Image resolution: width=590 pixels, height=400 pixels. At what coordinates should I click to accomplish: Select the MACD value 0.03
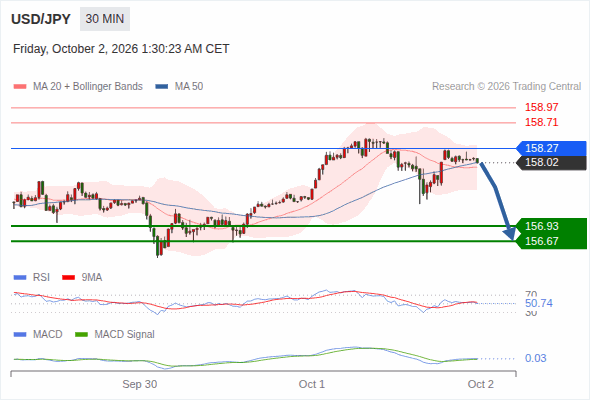[x=535, y=358]
